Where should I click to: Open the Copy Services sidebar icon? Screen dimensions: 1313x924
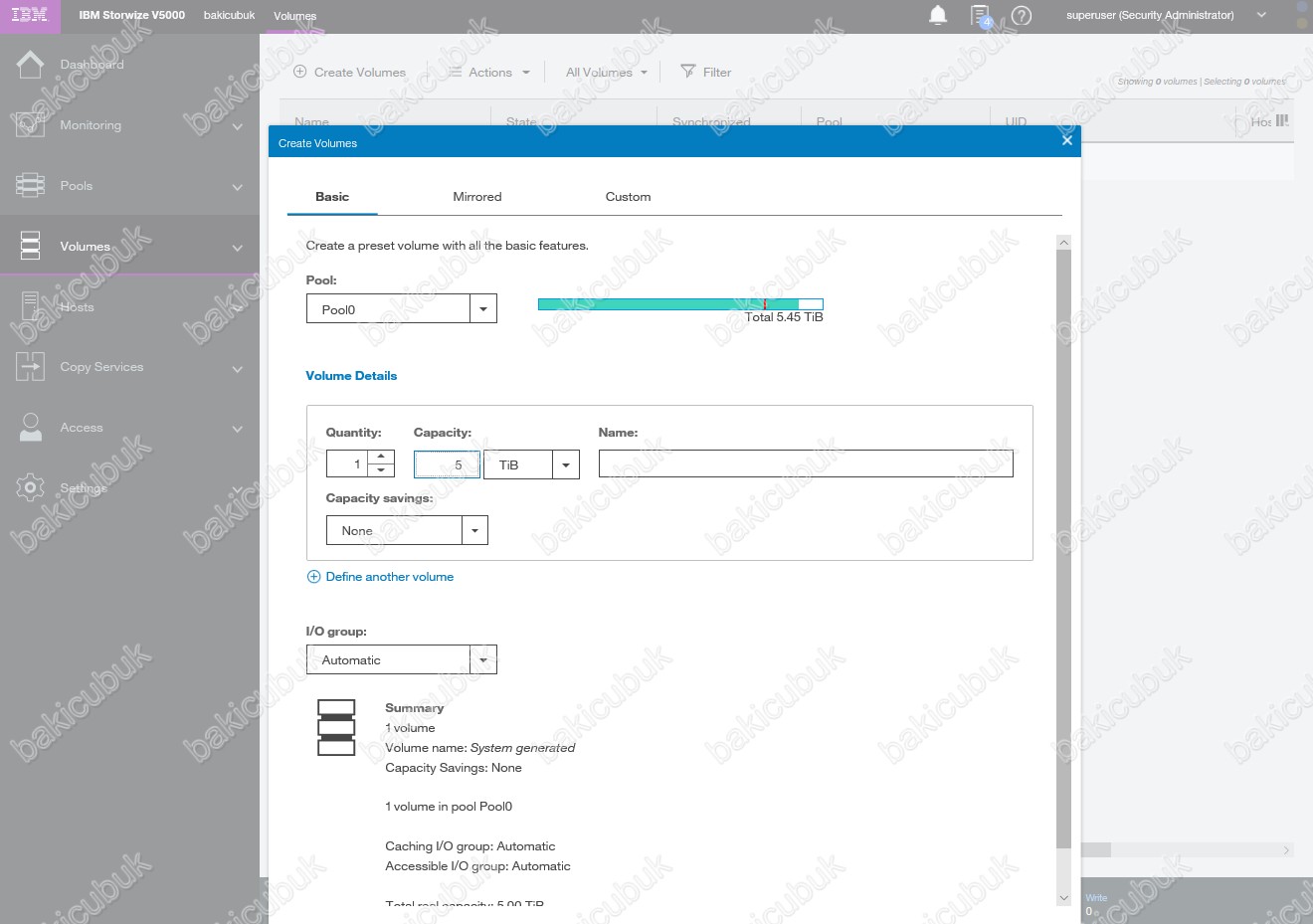(30, 367)
